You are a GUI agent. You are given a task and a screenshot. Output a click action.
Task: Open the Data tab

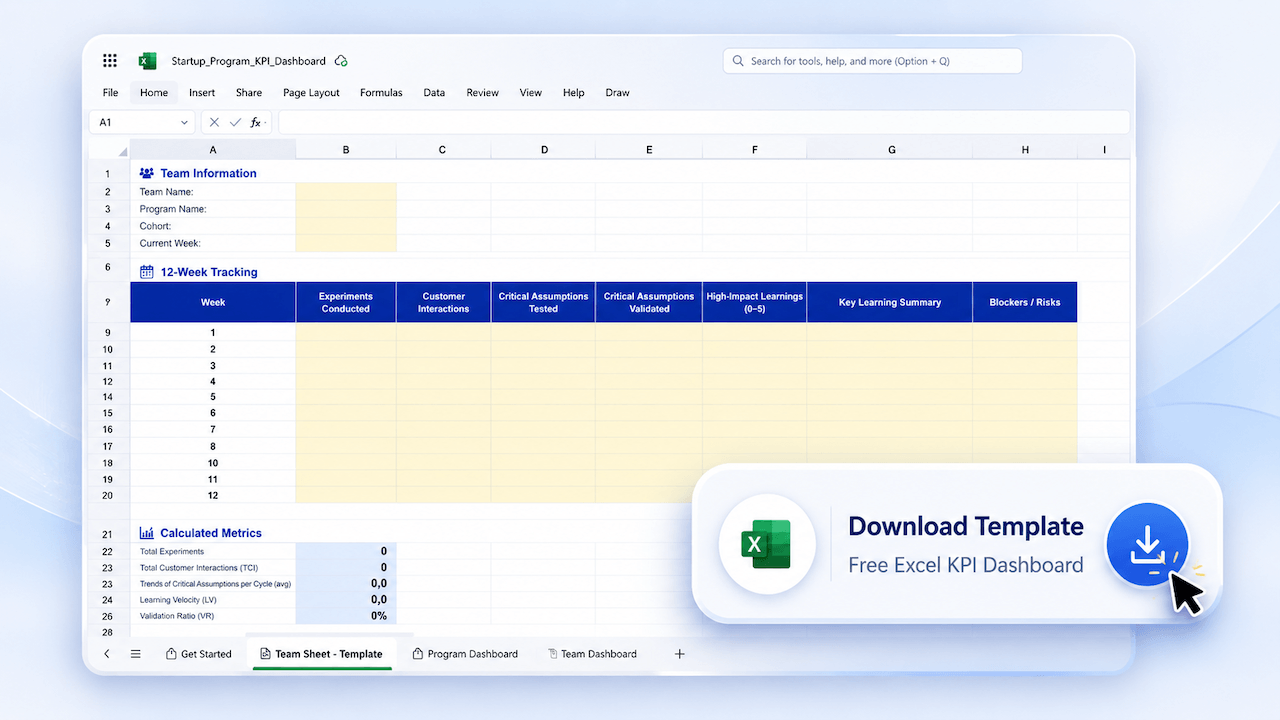click(x=434, y=93)
